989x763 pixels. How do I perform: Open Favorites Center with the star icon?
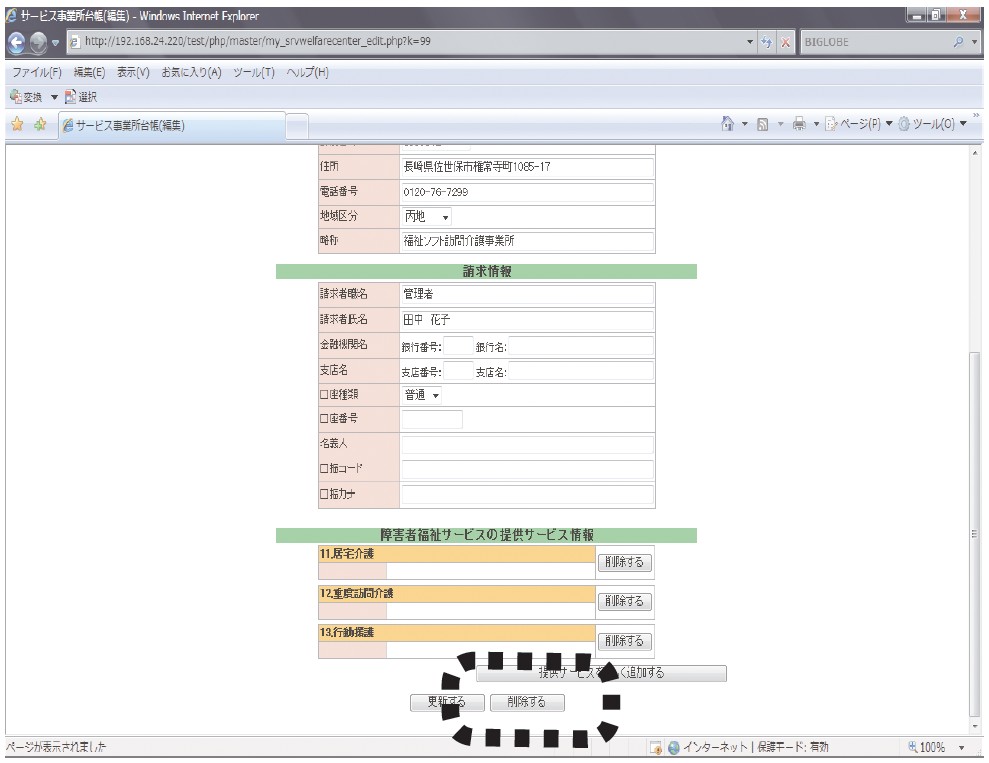(17, 124)
